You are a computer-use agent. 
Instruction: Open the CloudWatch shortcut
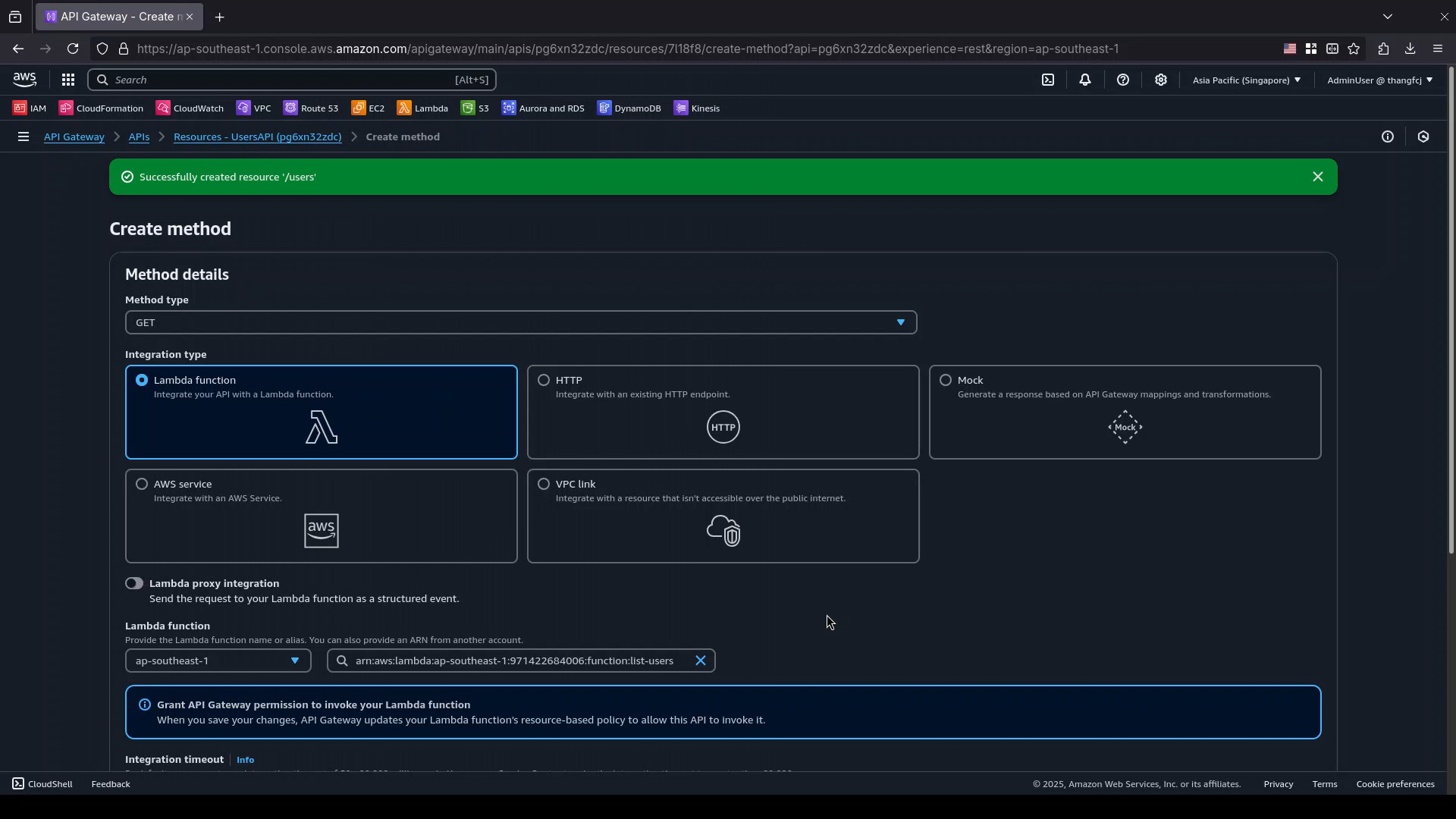click(190, 108)
